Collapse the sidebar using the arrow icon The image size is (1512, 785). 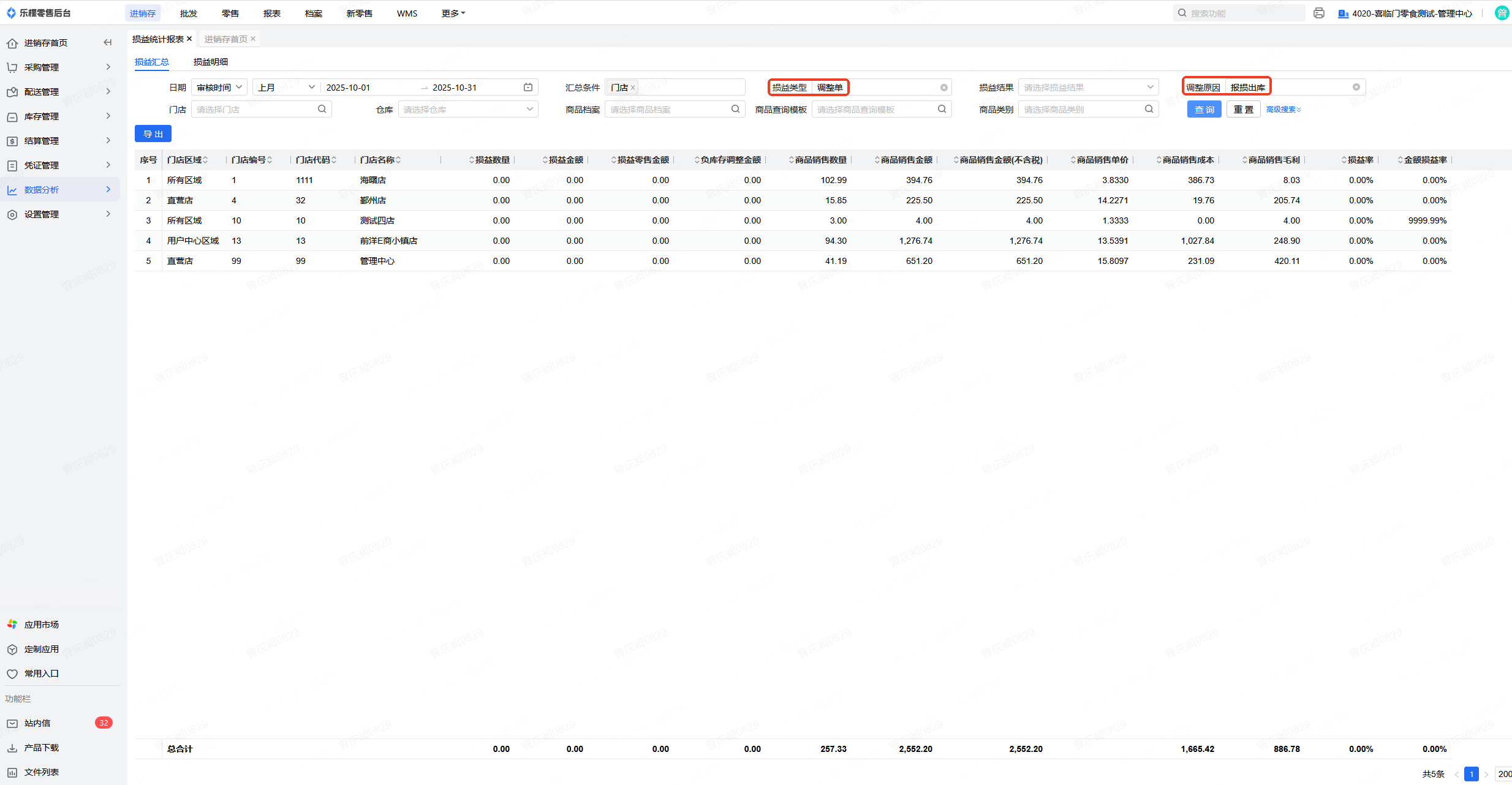point(108,42)
